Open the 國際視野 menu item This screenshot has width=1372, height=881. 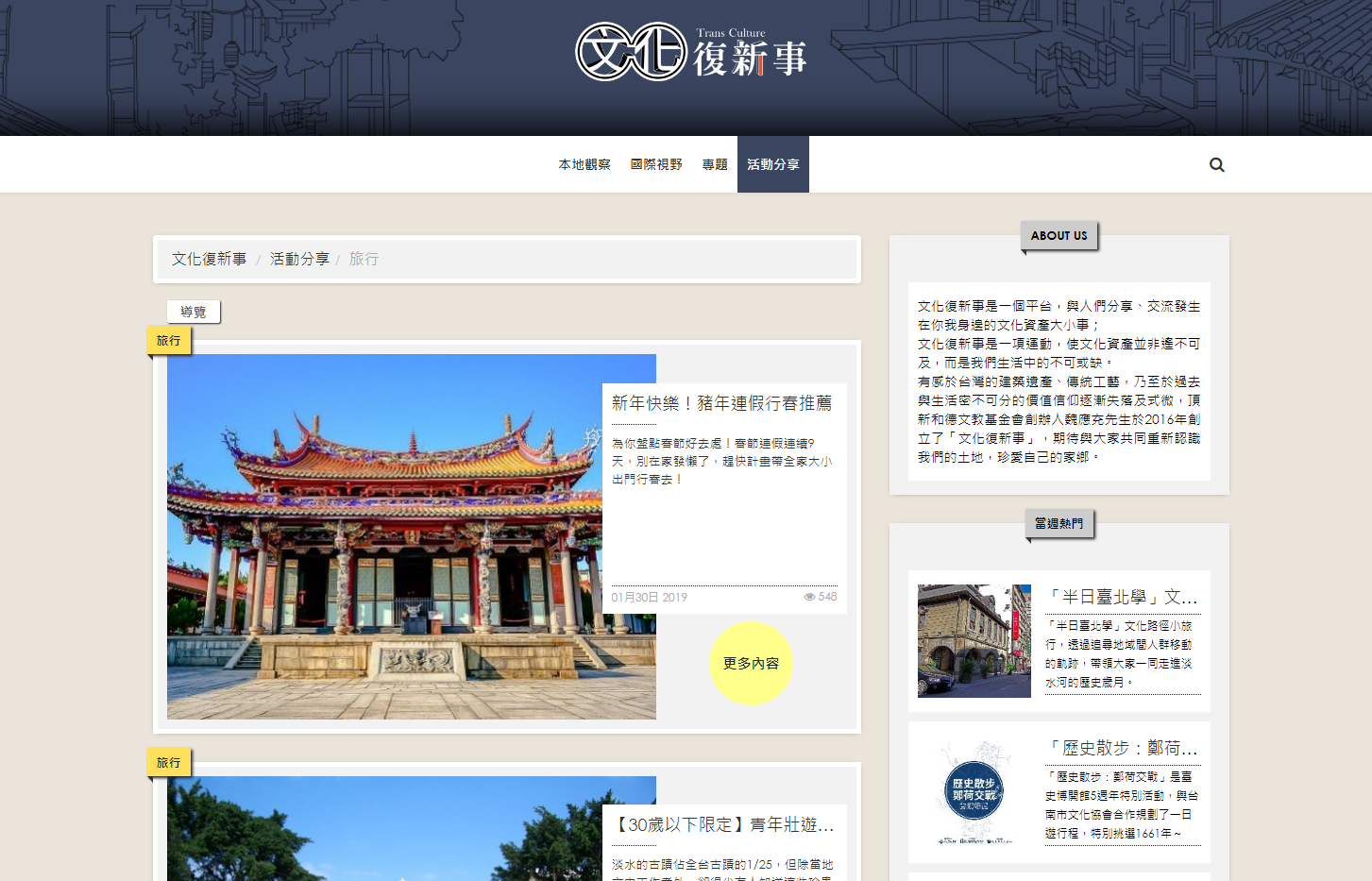(x=656, y=164)
